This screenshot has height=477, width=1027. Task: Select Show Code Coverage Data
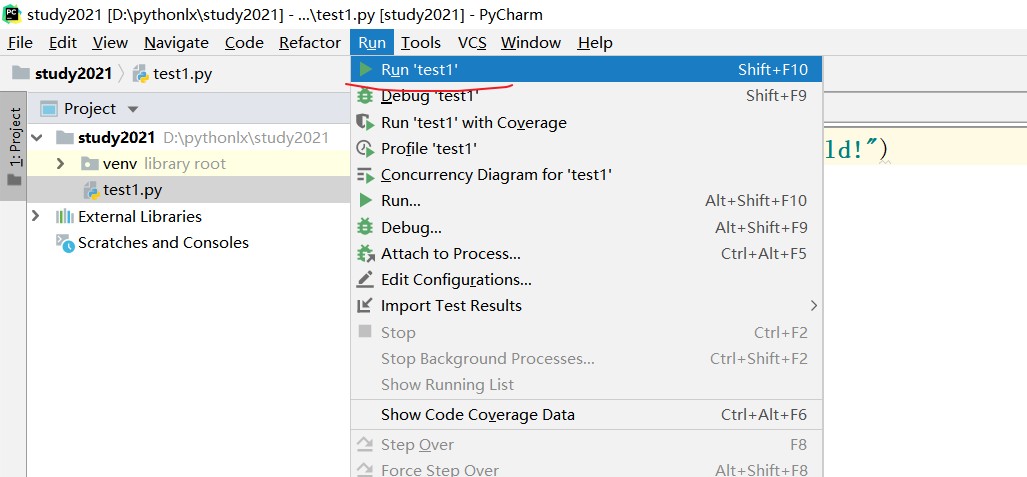(587, 415)
